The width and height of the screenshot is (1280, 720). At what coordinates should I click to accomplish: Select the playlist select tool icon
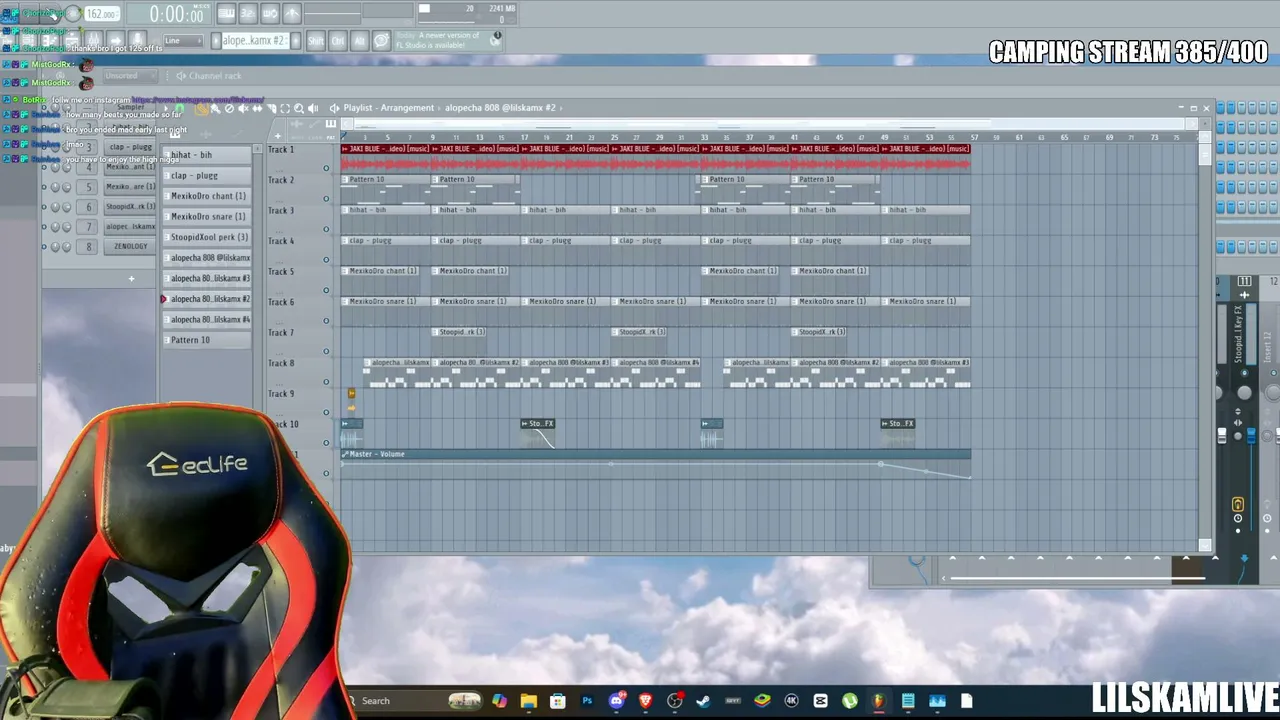click(285, 108)
